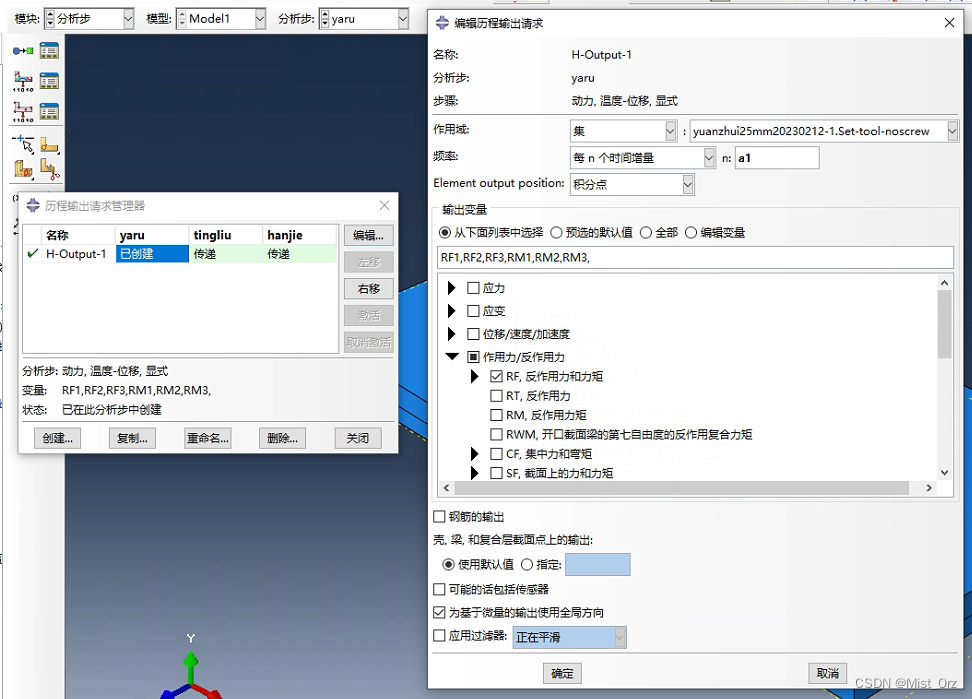Click the Create Field Output icon

[x=23, y=81]
